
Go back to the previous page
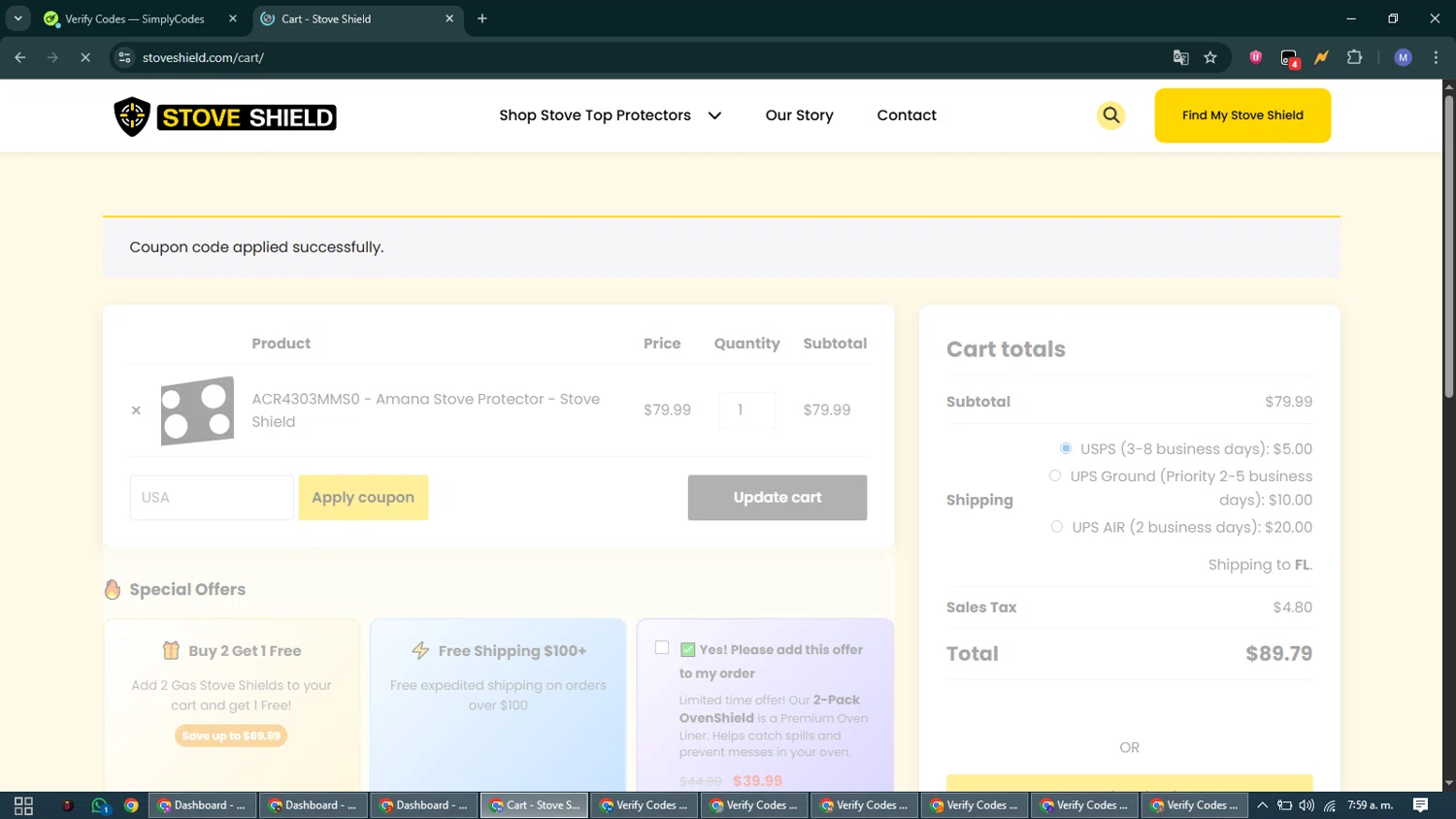click(20, 57)
